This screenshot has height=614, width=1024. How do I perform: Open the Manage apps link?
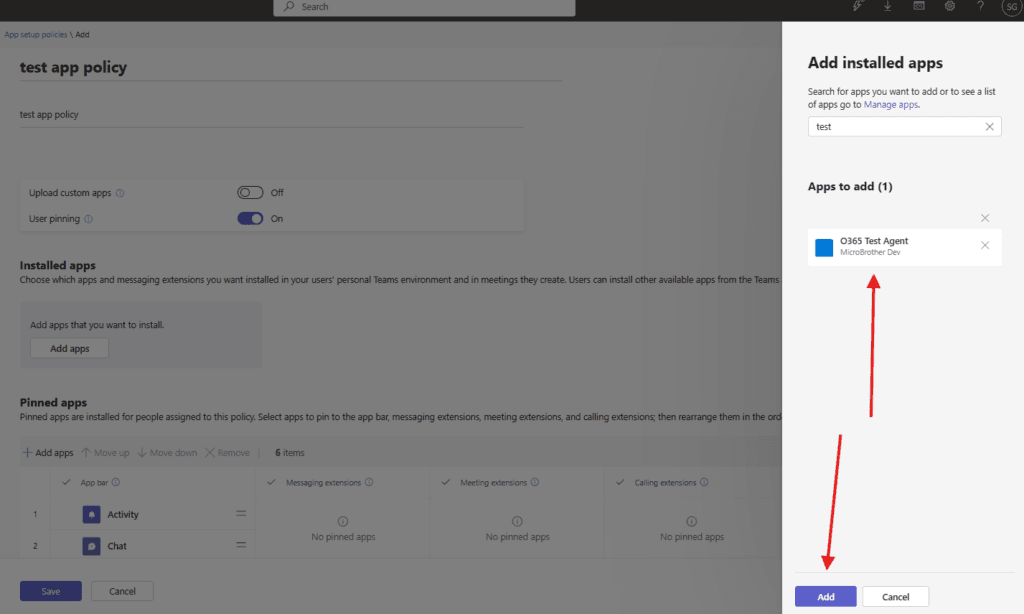[x=892, y=104]
